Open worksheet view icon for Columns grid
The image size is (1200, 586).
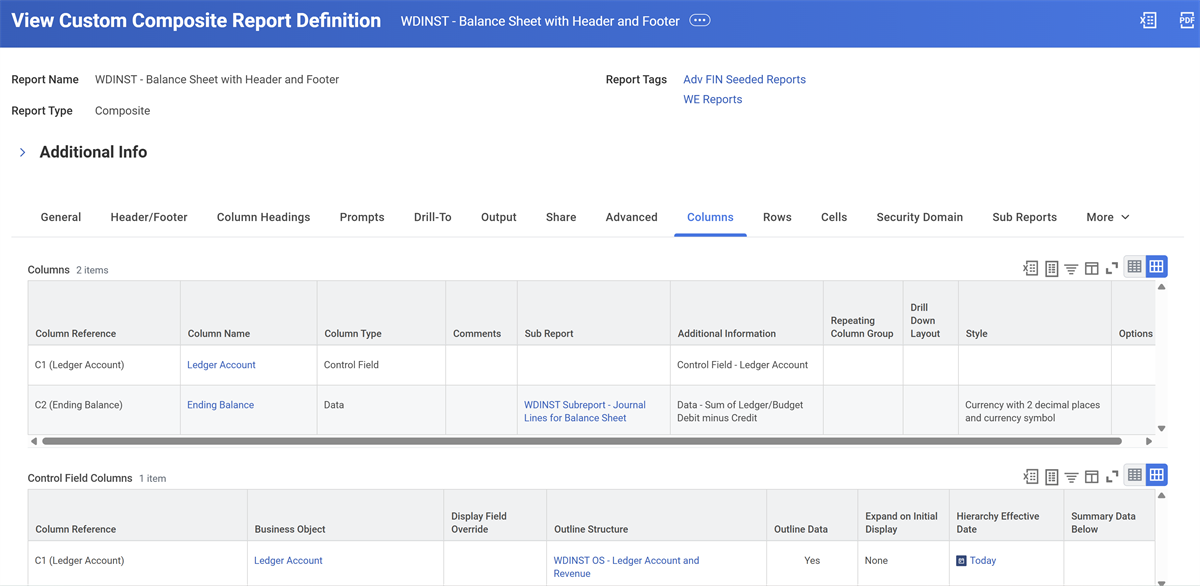1051,268
